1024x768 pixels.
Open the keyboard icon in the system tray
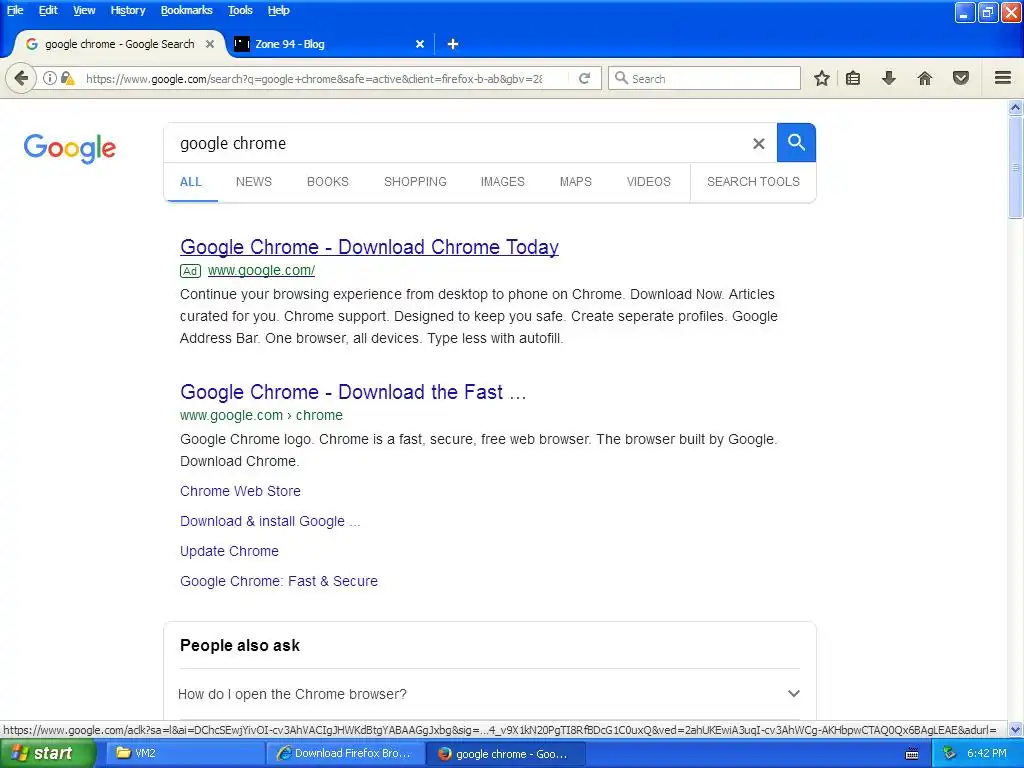point(912,754)
